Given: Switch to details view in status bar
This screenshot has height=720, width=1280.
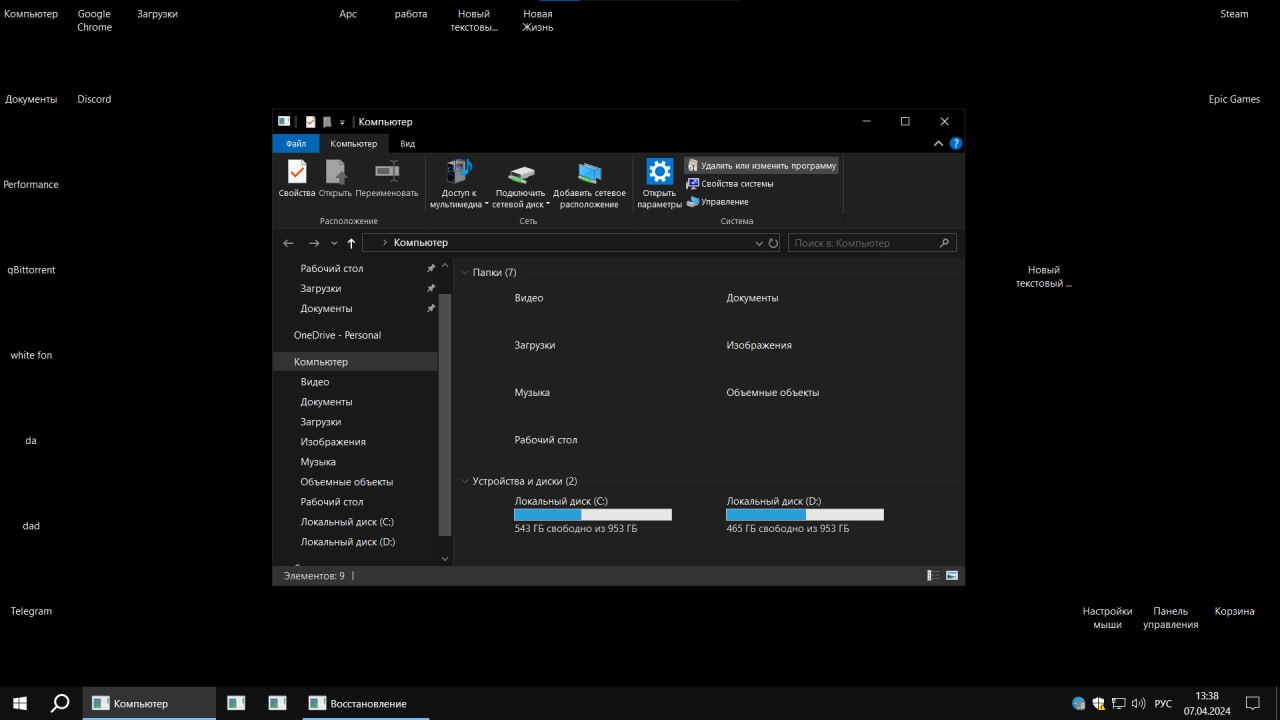Looking at the screenshot, I should tap(933, 576).
